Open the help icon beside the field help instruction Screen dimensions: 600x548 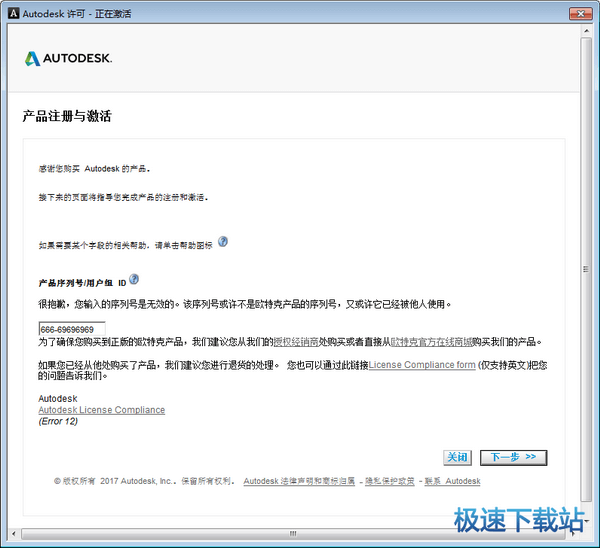[223, 242]
